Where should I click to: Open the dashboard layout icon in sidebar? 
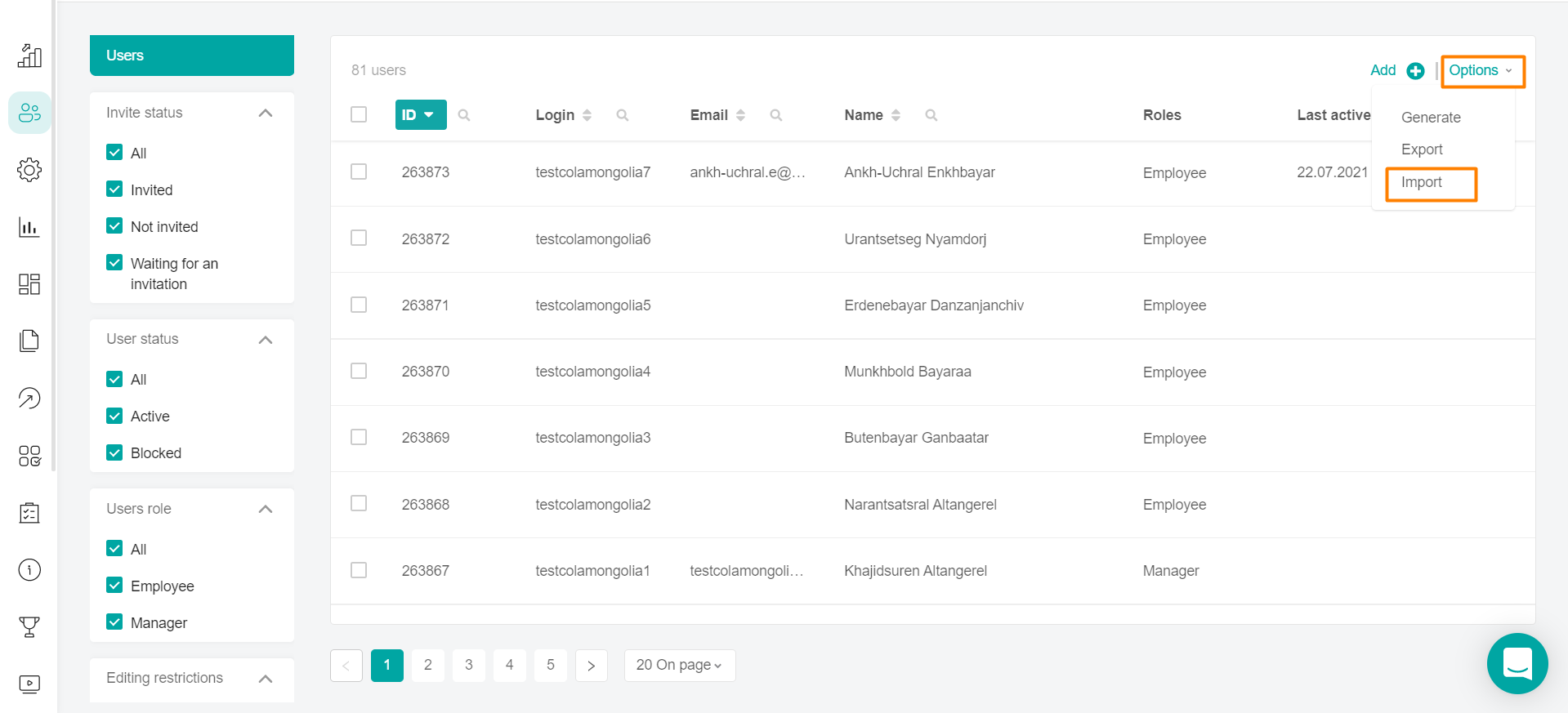point(29,284)
